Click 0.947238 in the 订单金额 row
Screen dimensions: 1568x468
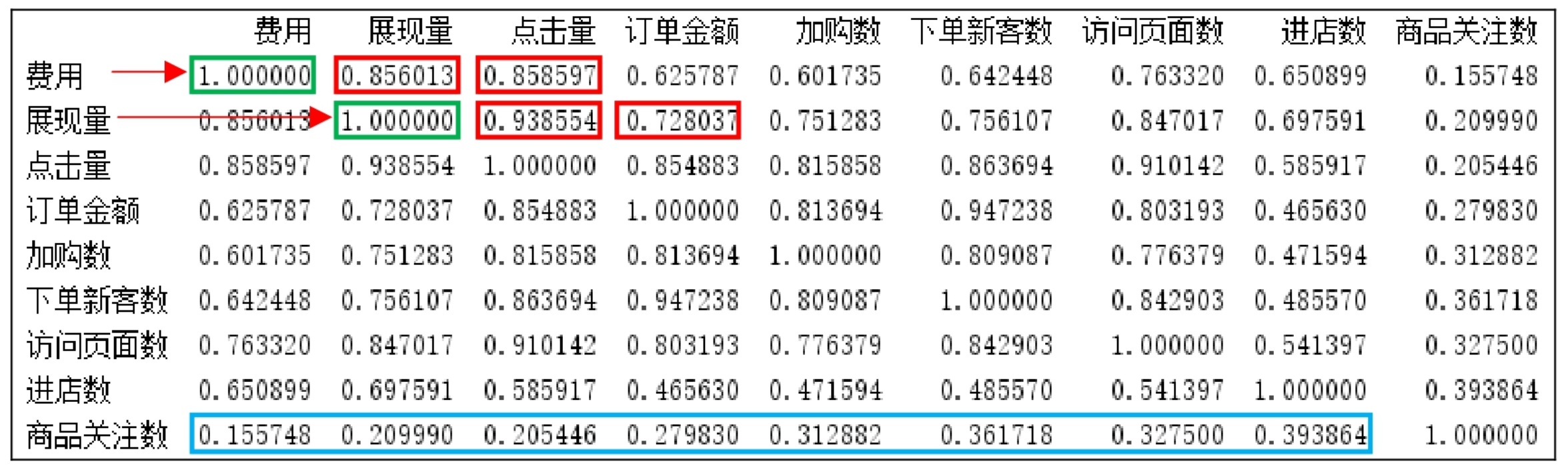click(996, 210)
